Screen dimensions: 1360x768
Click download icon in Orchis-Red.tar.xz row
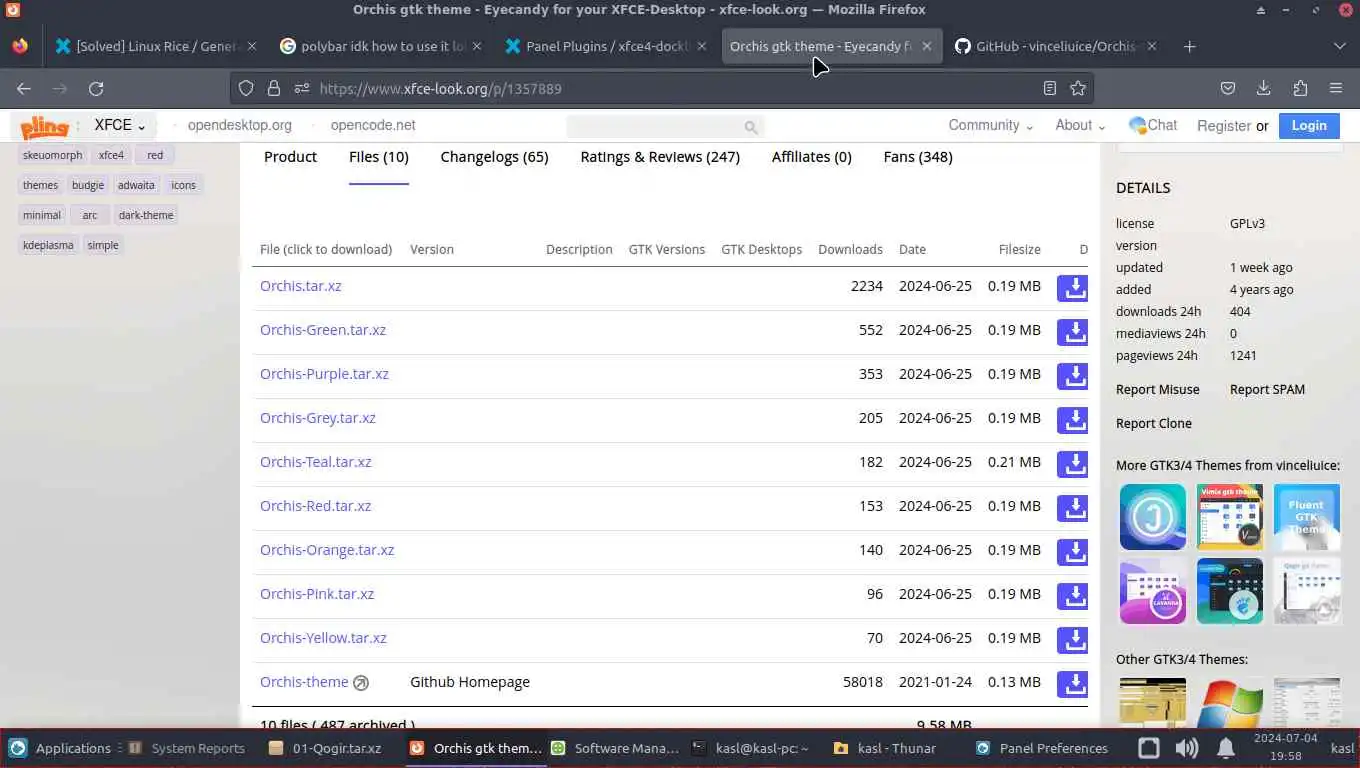1072,508
